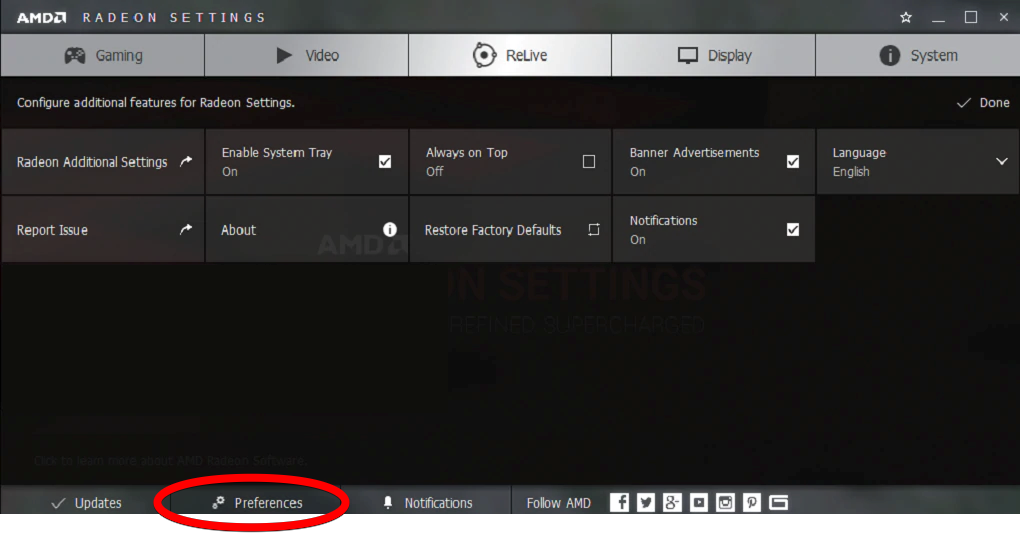Open Updates in the bottom bar

(x=86, y=503)
